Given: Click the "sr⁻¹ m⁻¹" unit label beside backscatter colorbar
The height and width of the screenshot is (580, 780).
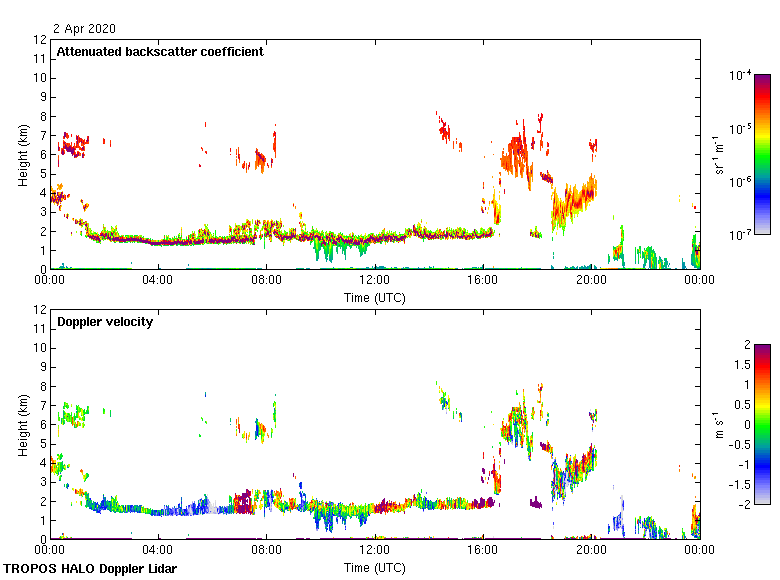Looking at the screenshot, I should pyautogui.click(x=718, y=154).
